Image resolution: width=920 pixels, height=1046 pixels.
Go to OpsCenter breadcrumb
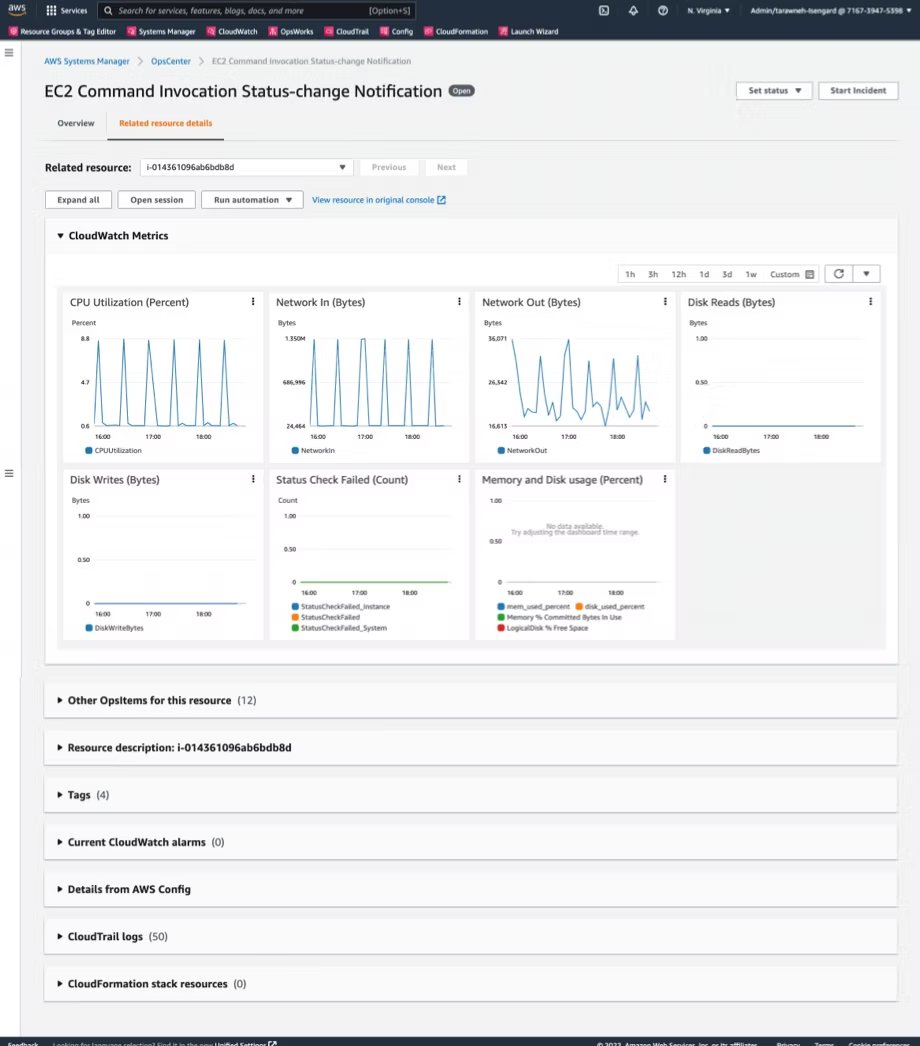point(171,61)
